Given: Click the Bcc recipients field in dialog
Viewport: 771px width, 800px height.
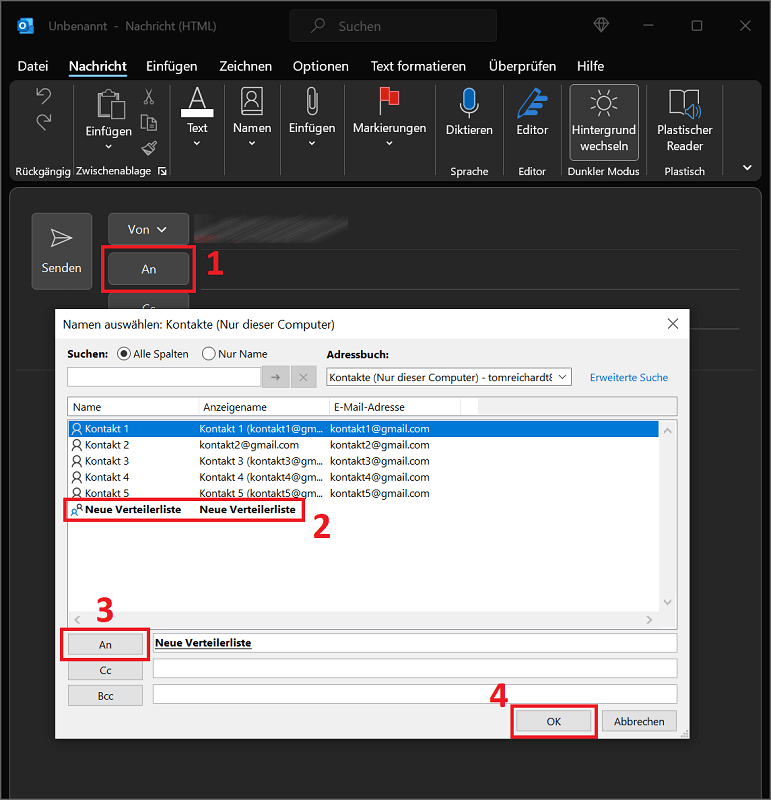Looking at the screenshot, I should pyautogui.click(x=415, y=694).
